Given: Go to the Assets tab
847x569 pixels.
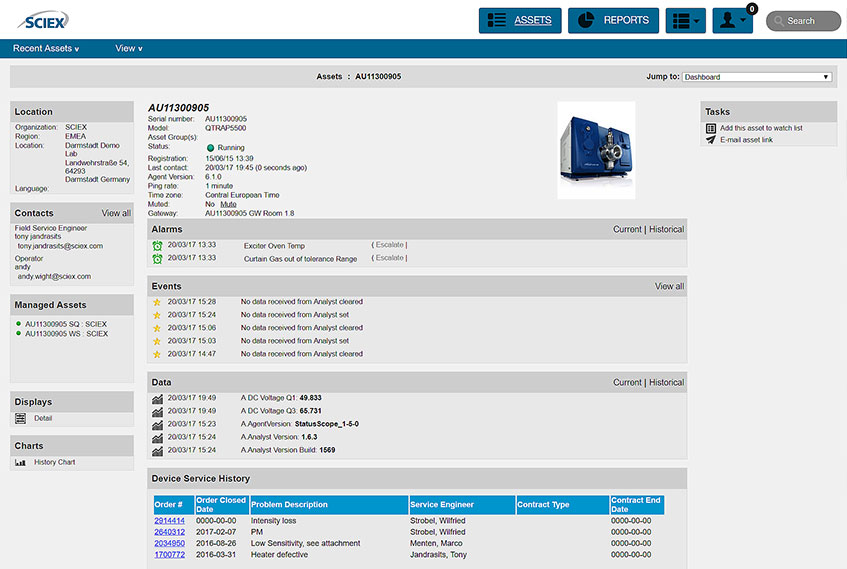Looking at the screenshot, I should 520,21.
